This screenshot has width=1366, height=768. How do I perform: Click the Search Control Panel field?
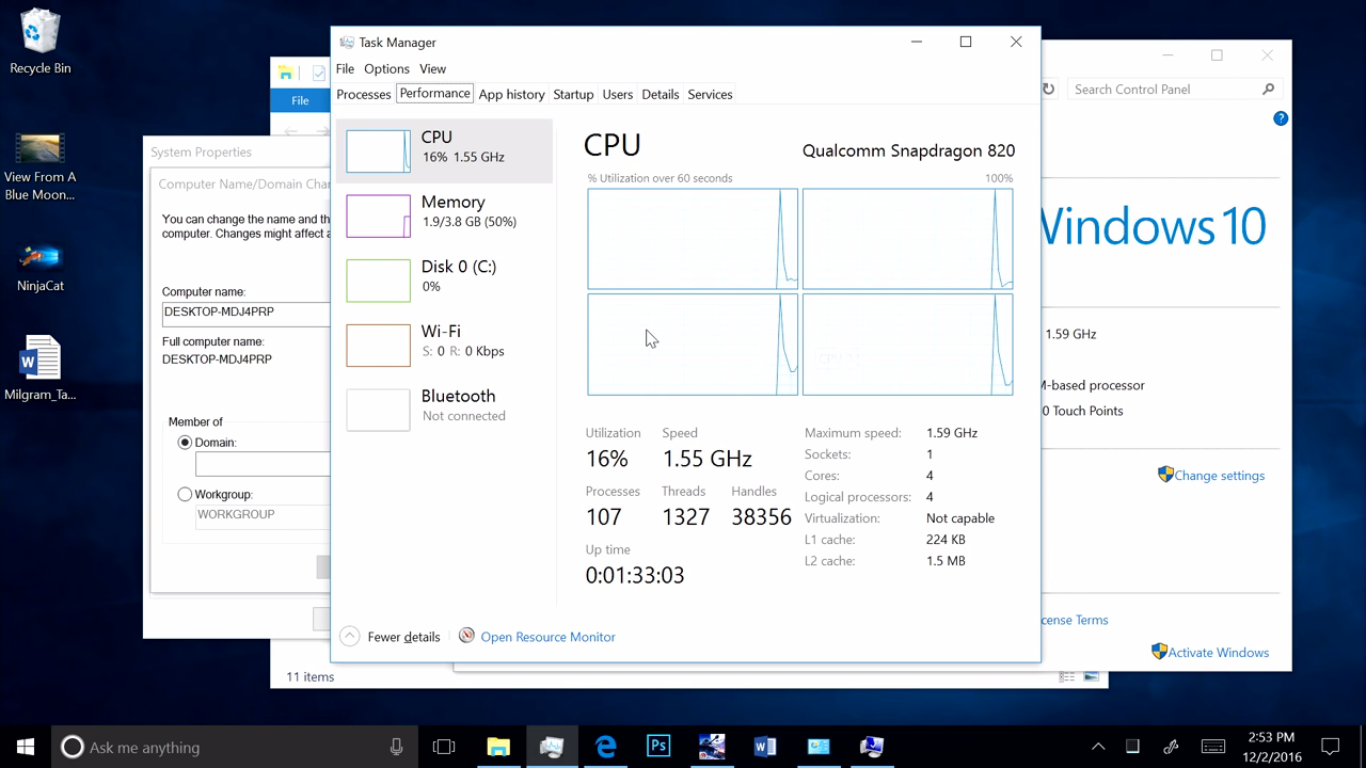pos(1165,89)
